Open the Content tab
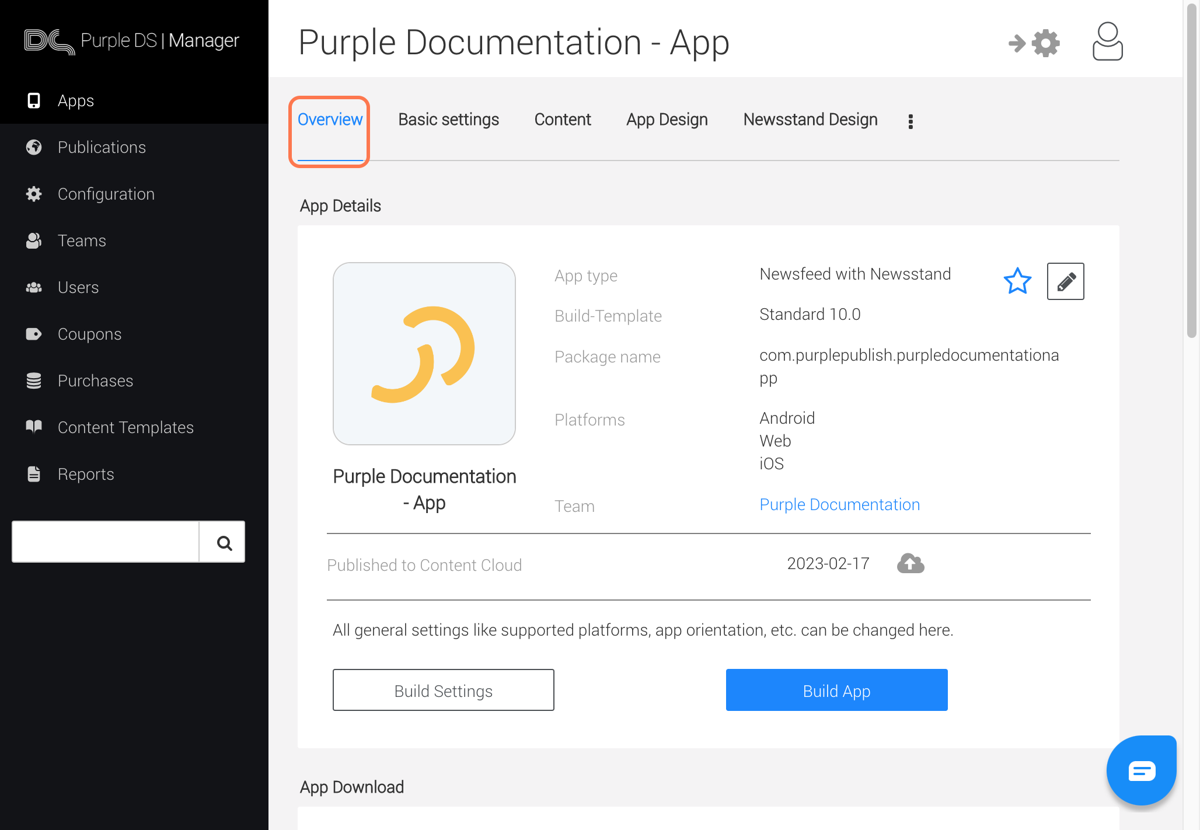This screenshot has height=830, width=1200. point(562,120)
